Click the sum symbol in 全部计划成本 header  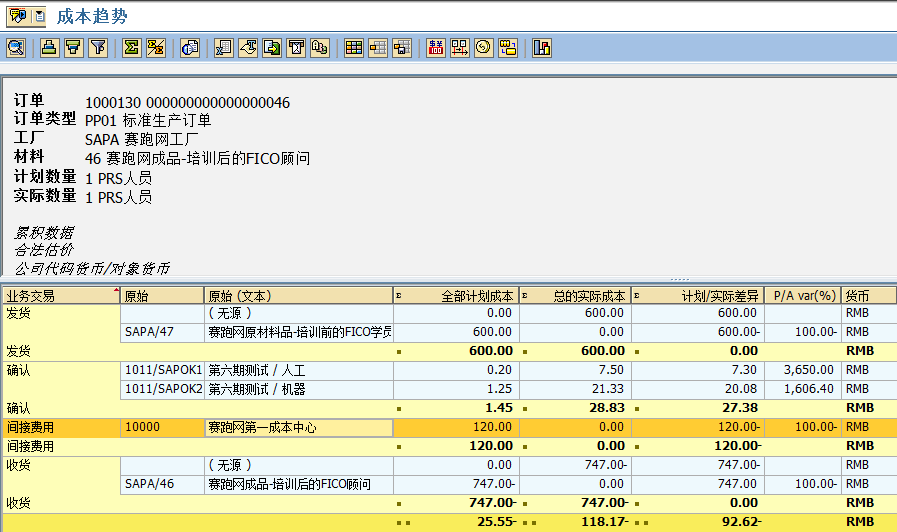pos(399,296)
